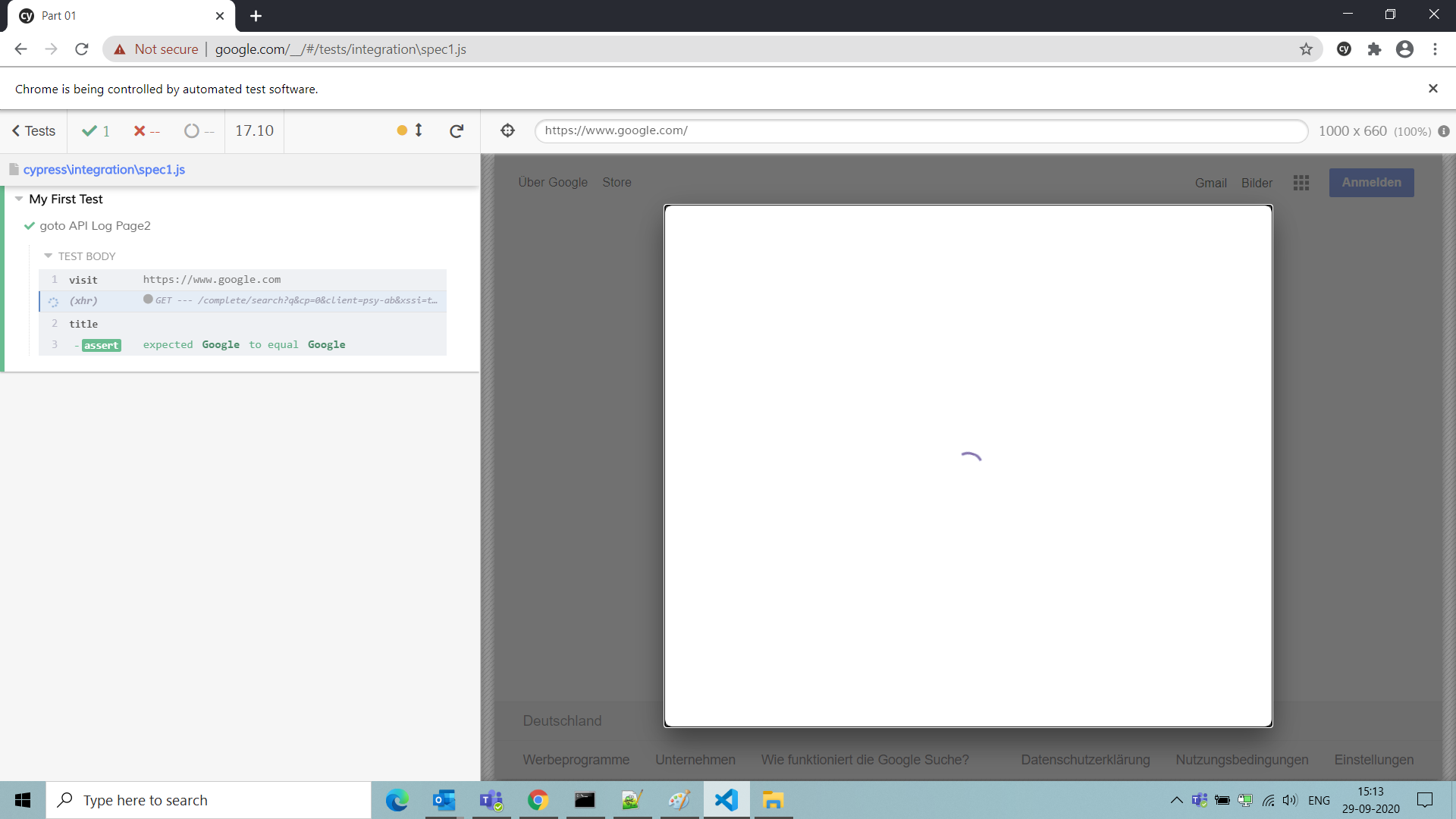The width and height of the screenshot is (1456, 819).
Task: Click Werbeprogramme footer link
Action: (x=576, y=760)
